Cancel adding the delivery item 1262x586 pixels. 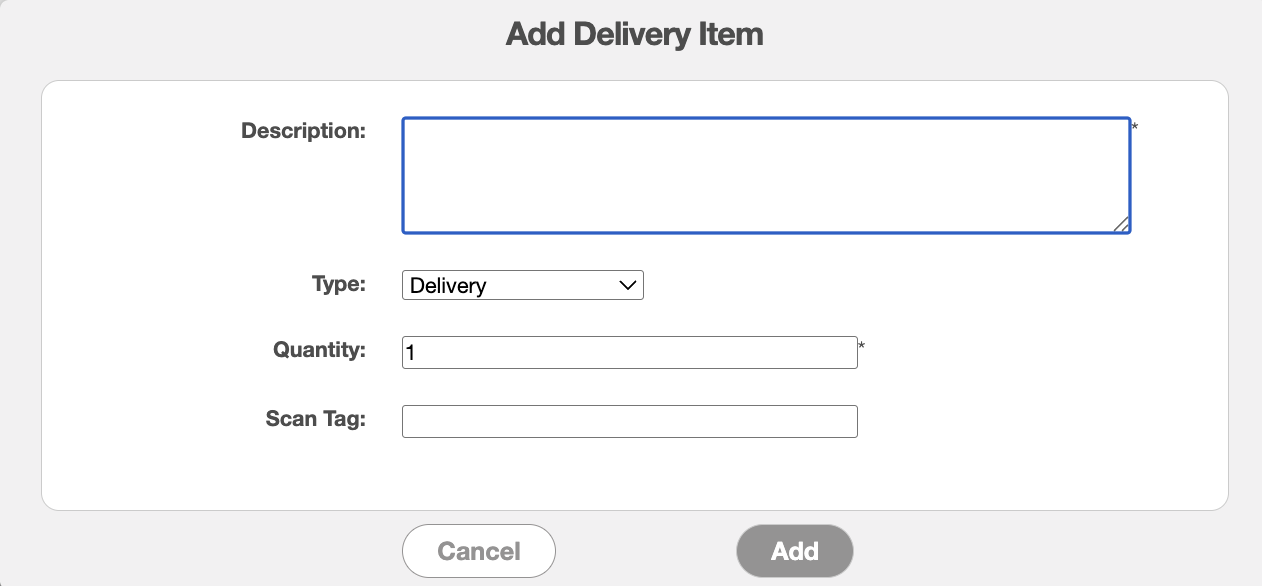(x=479, y=551)
